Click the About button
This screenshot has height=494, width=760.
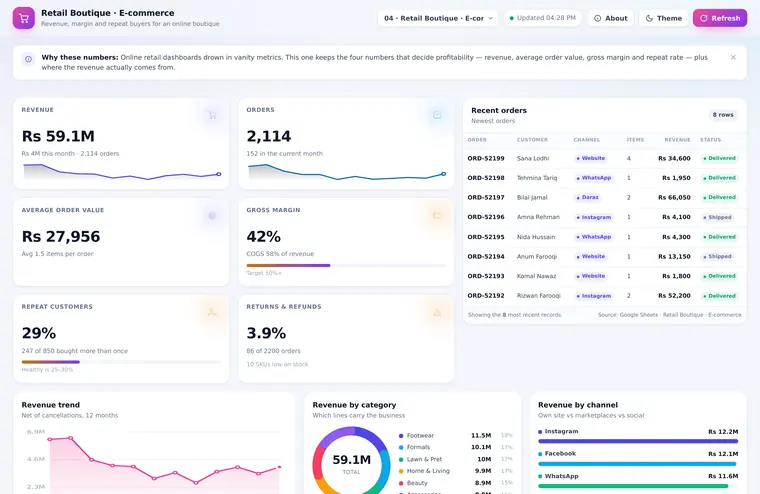(x=611, y=18)
